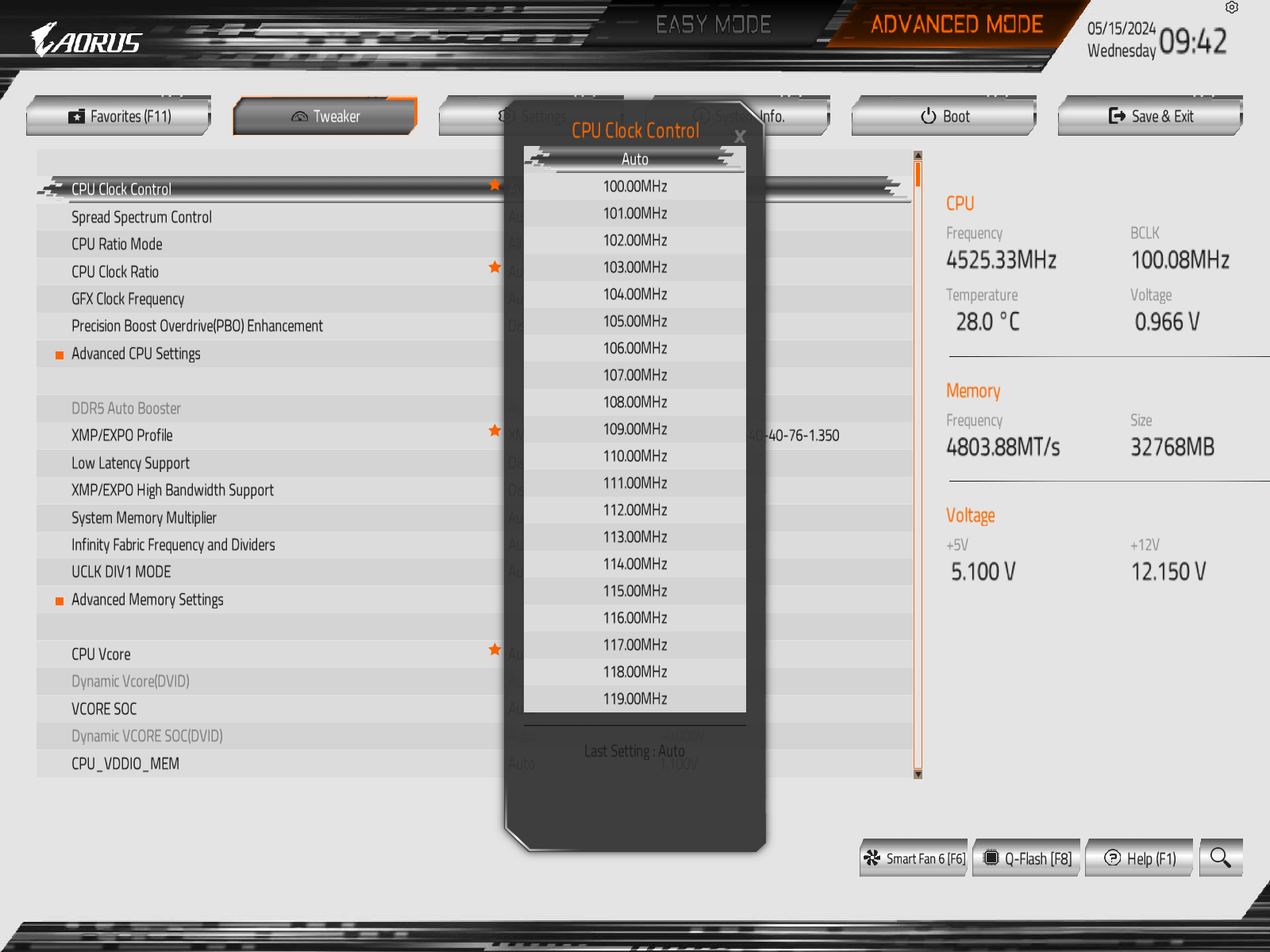The height and width of the screenshot is (952, 1270).
Task: Select XMP/EXPO High Bandwidth Support row
Action: (474, 490)
